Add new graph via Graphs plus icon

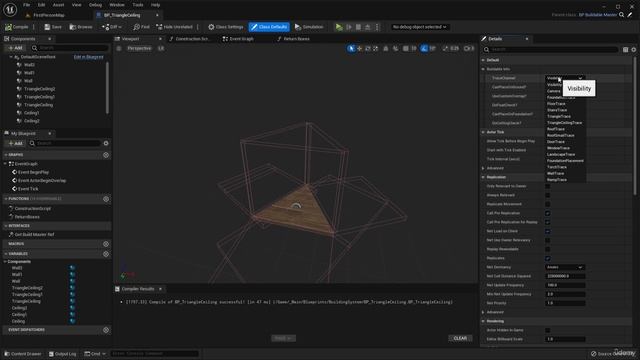pos(106,155)
